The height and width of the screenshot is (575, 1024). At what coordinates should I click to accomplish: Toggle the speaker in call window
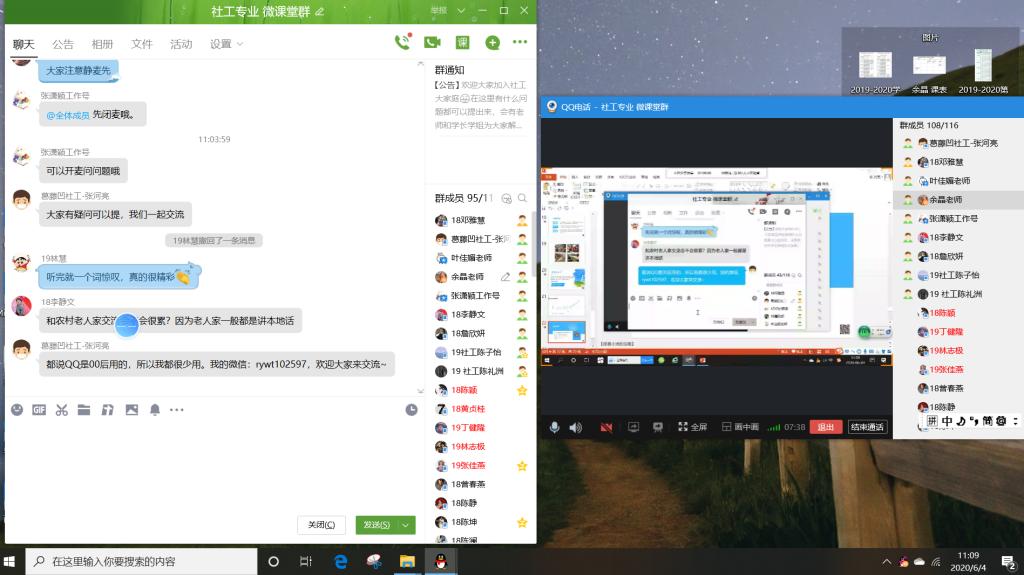point(575,427)
